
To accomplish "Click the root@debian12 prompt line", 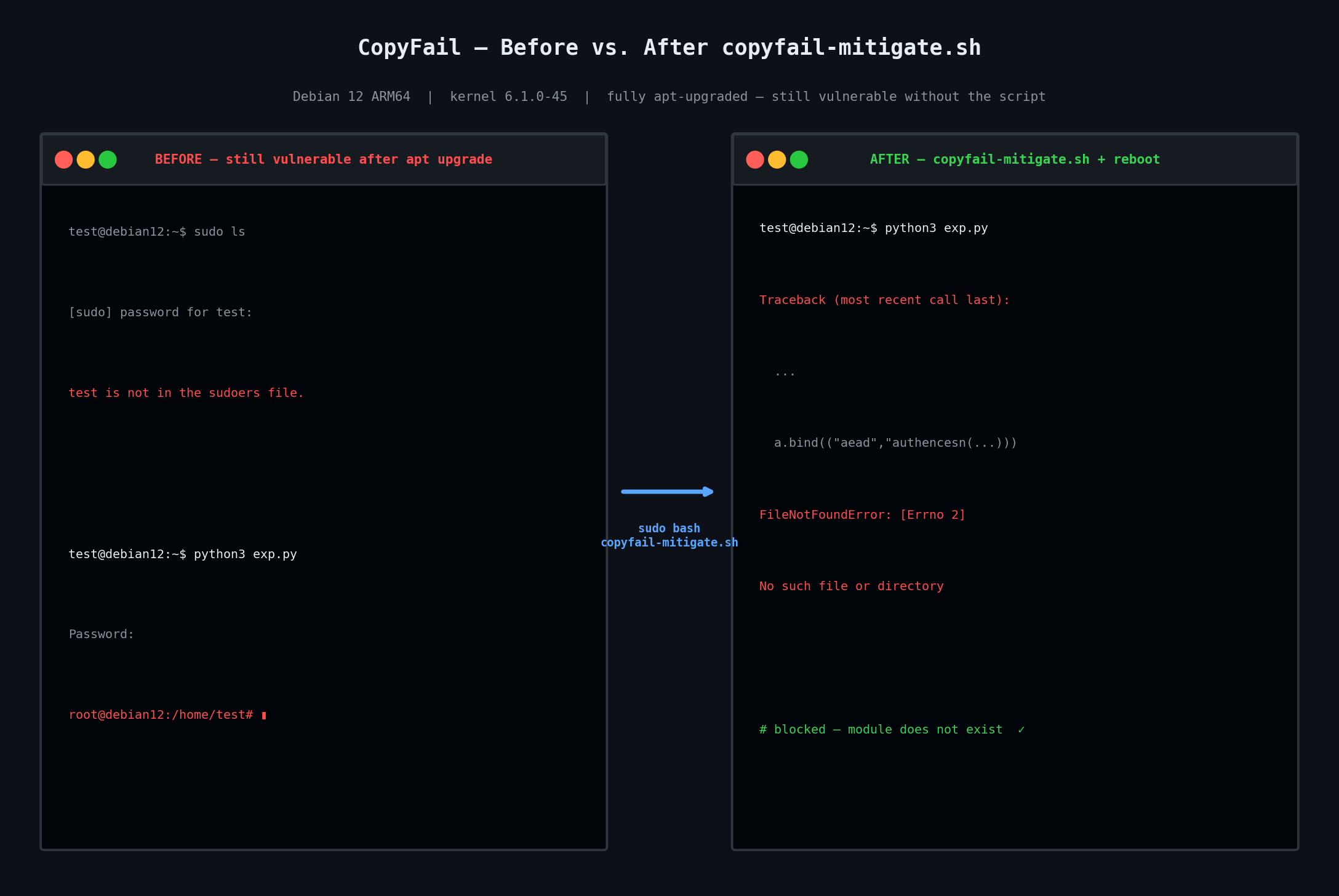I will click(x=167, y=715).
